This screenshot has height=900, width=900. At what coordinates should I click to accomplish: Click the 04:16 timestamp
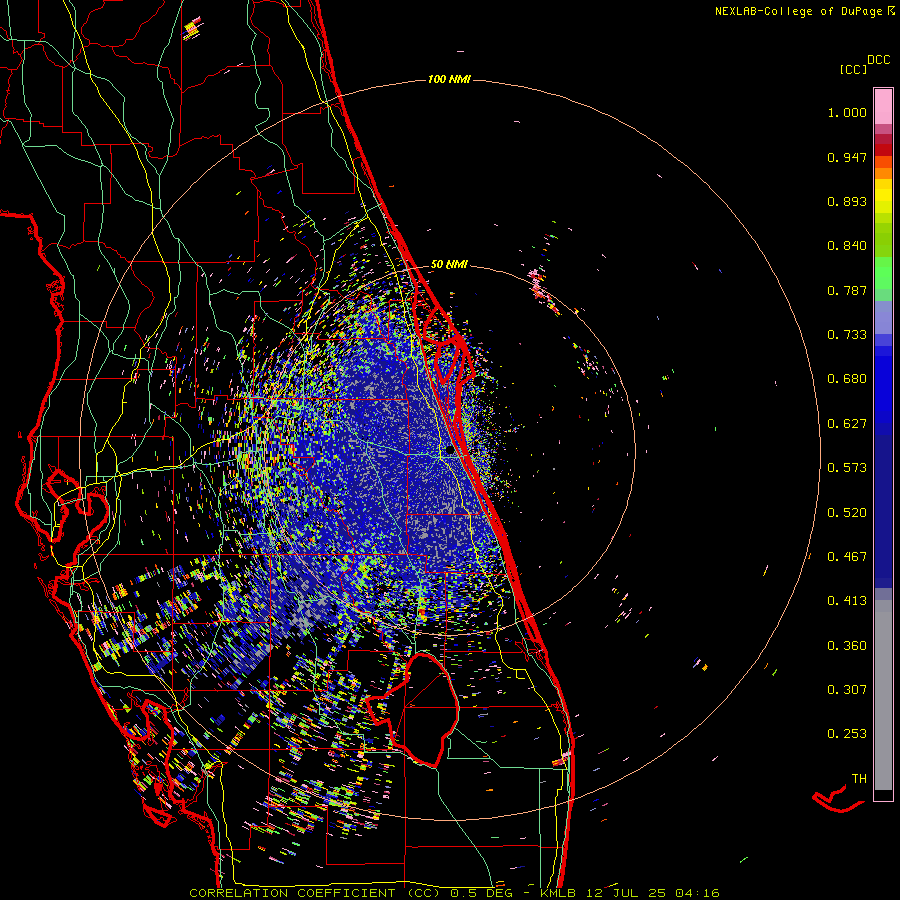click(x=697, y=893)
